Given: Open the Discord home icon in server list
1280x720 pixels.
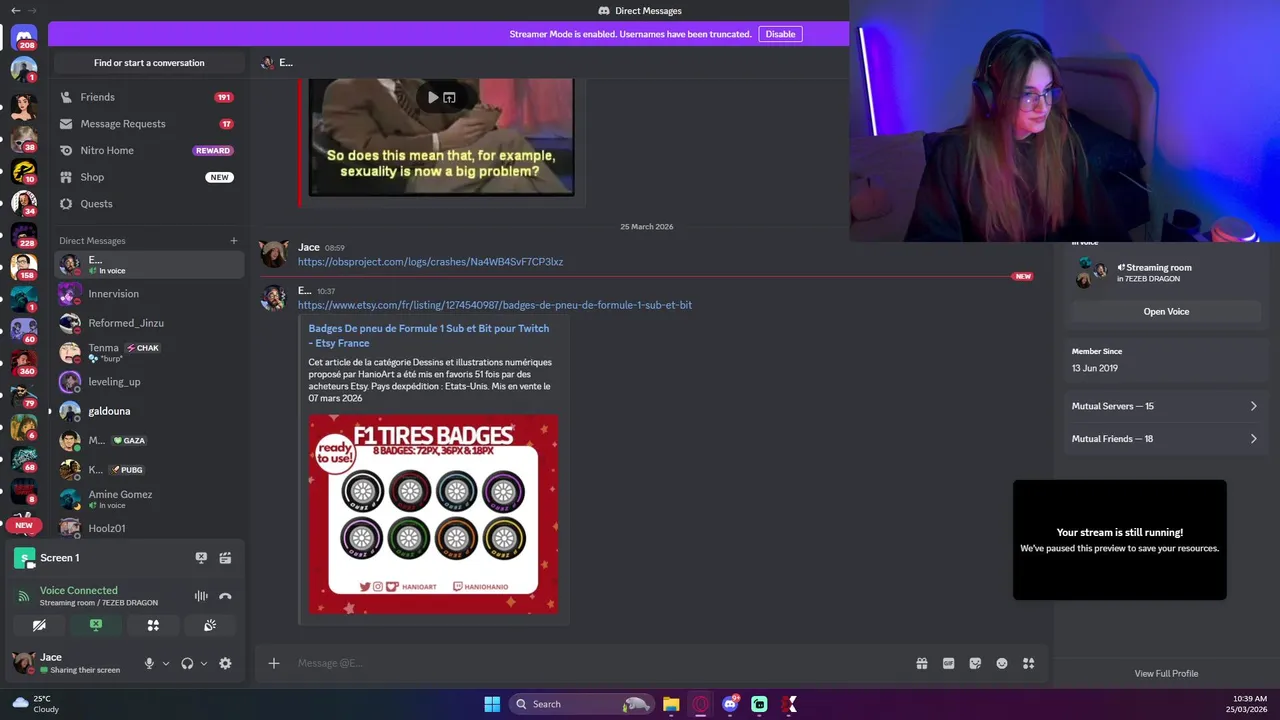Looking at the screenshot, I should 24,37.
